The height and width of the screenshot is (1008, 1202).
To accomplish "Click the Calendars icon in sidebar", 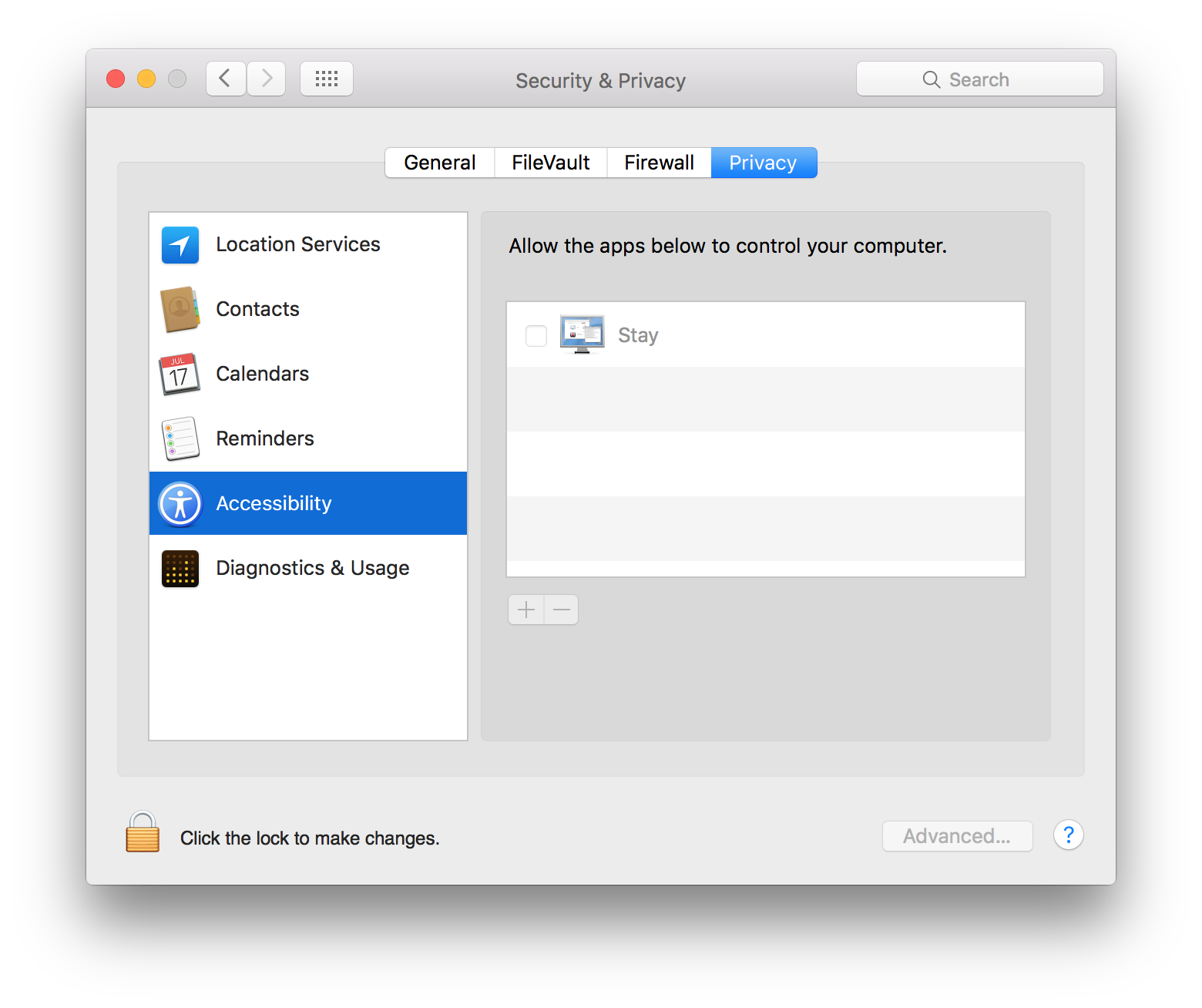I will click(x=180, y=375).
